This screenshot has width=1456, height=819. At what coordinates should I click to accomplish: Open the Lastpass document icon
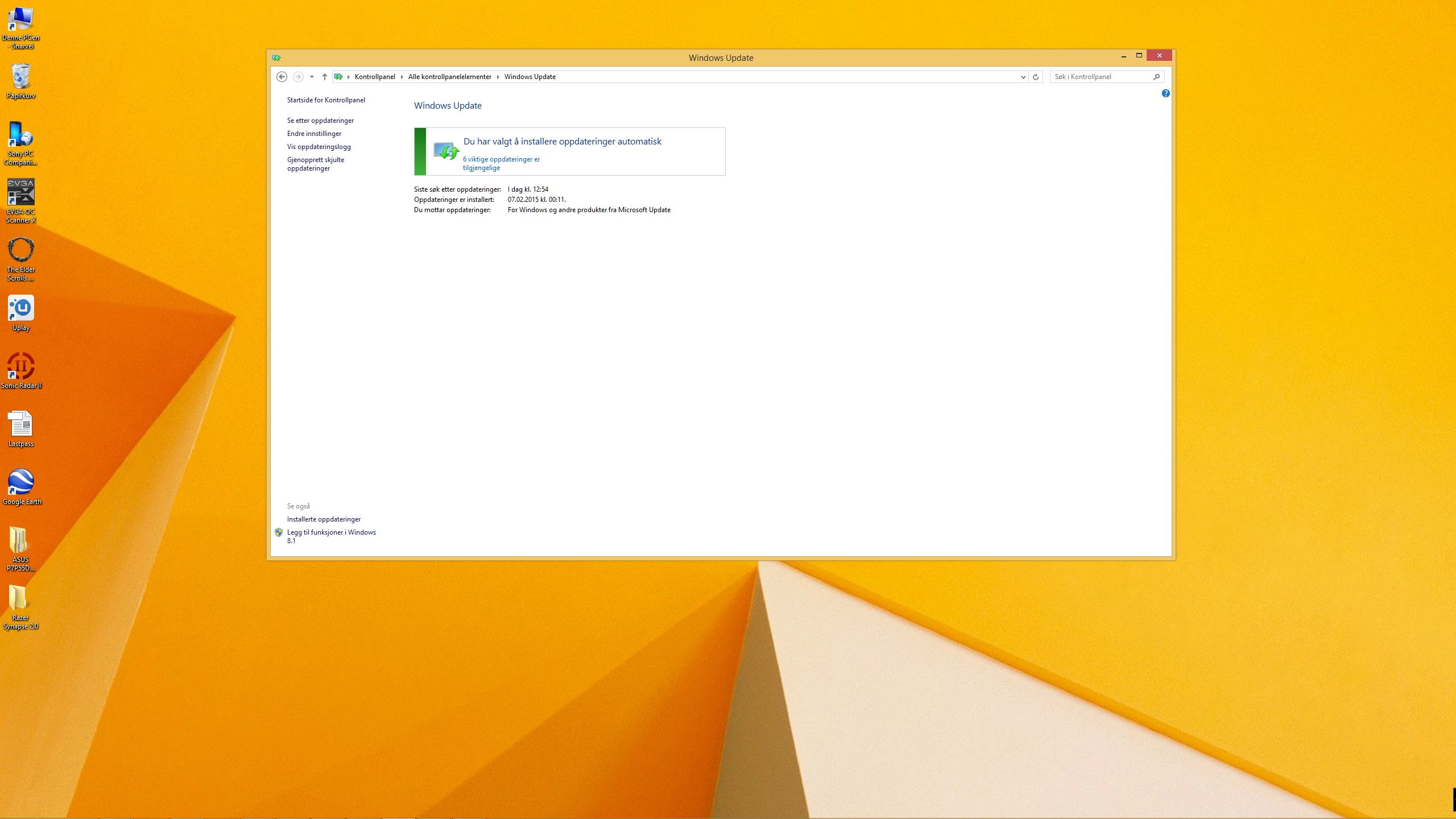[20, 429]
